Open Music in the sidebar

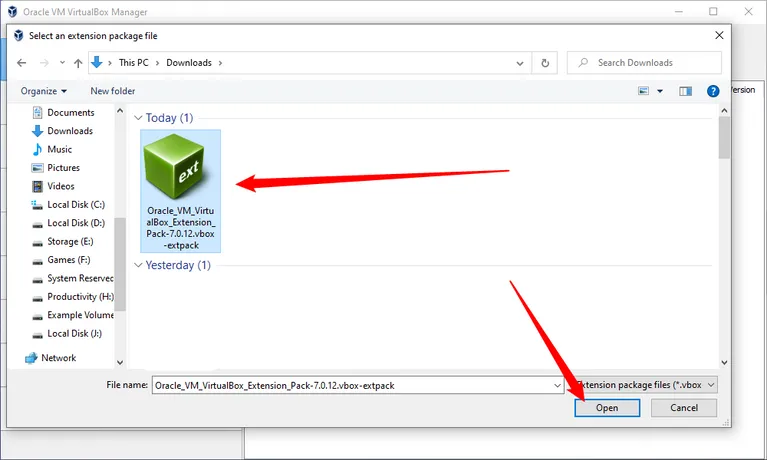point(52,149)
